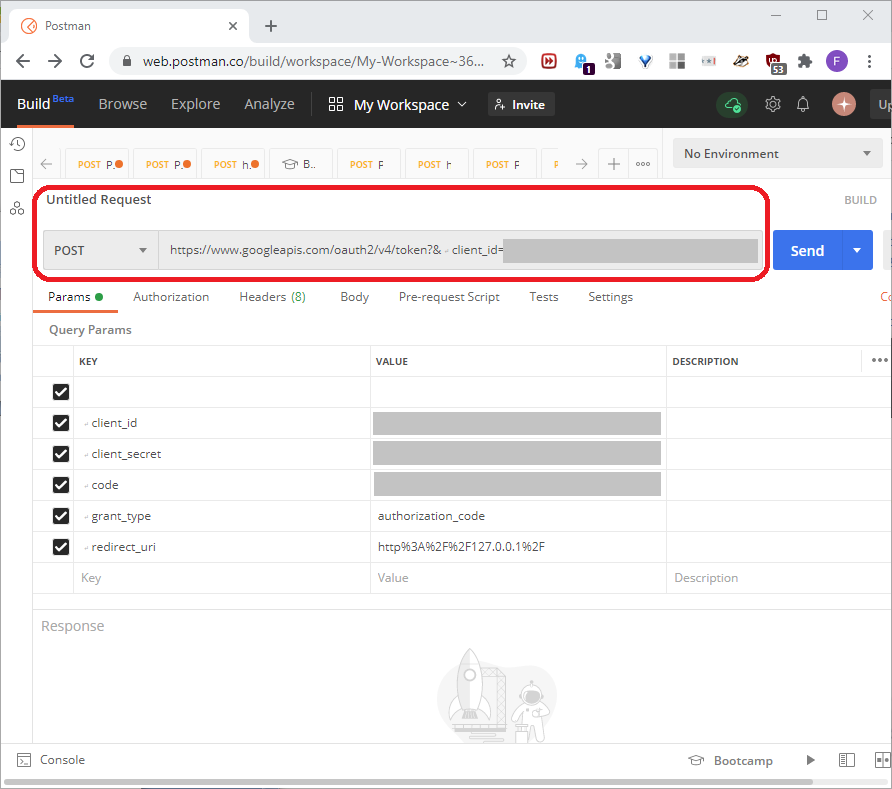Uncheck the code parameter checkbox

61,485
